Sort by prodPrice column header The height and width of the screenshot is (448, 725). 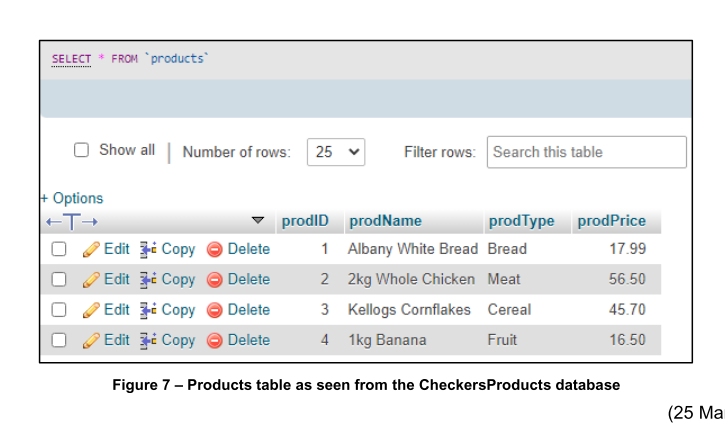[x=611, y=221]
